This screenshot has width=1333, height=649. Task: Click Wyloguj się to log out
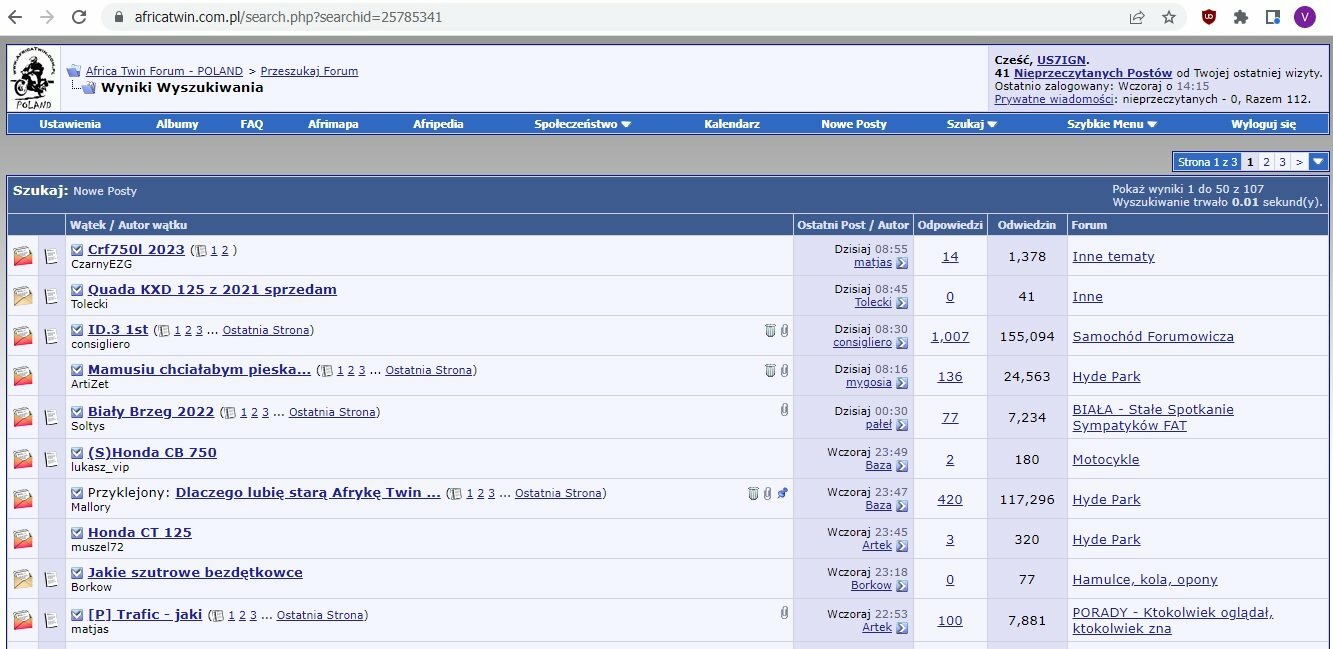click(1263, 124)
